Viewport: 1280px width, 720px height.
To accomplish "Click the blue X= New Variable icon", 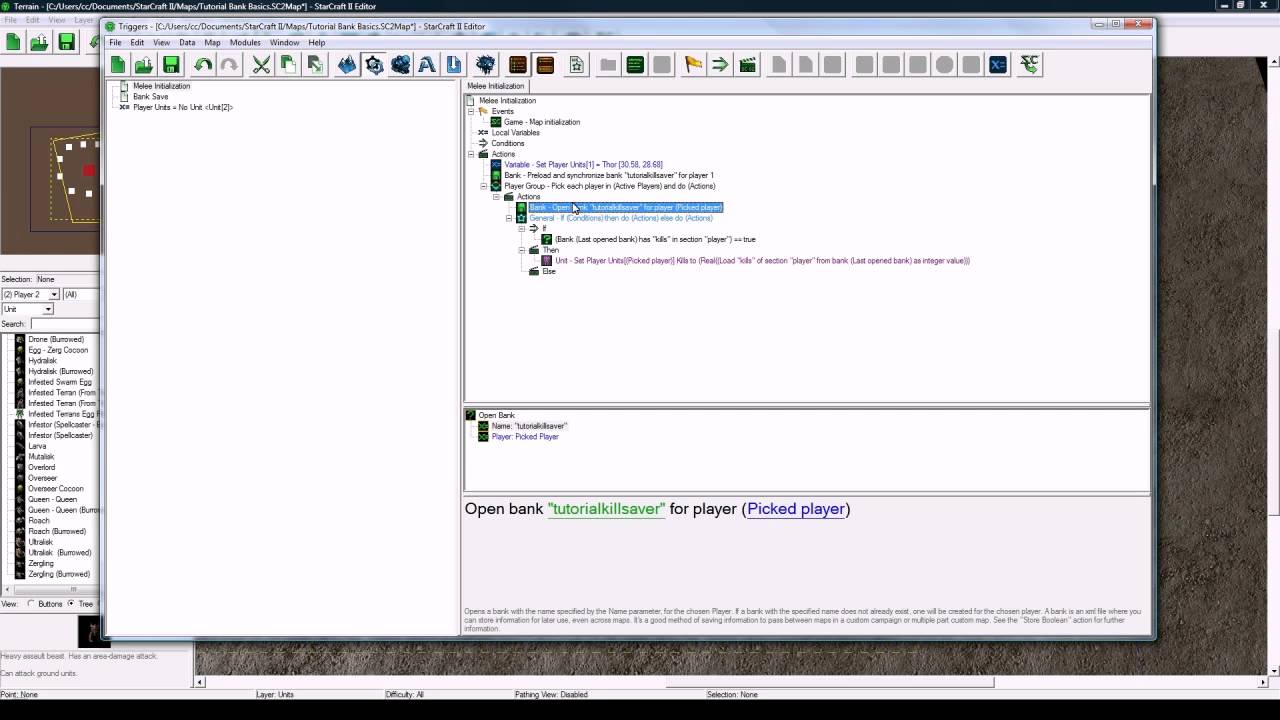I will point(998,65).
